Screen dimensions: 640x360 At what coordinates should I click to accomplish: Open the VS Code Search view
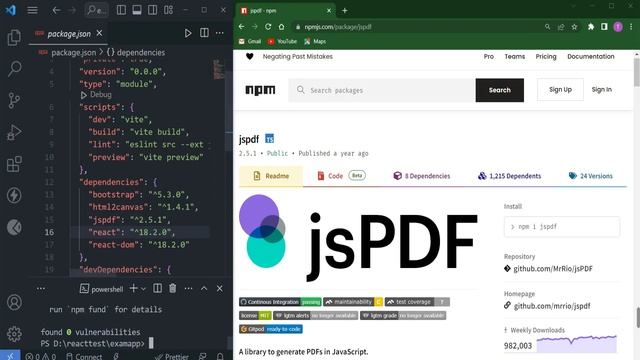(14, 69)
